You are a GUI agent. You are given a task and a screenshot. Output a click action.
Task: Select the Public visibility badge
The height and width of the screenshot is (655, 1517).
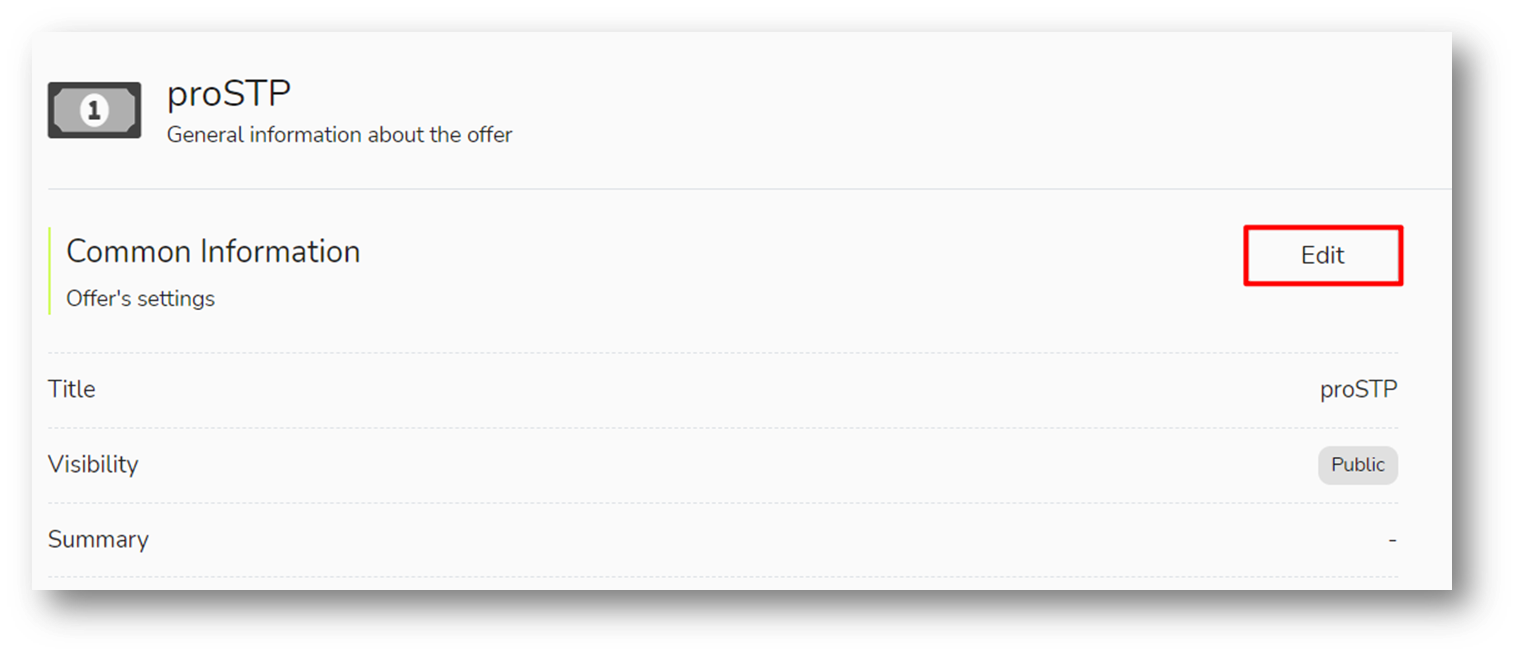(1357, 465)
